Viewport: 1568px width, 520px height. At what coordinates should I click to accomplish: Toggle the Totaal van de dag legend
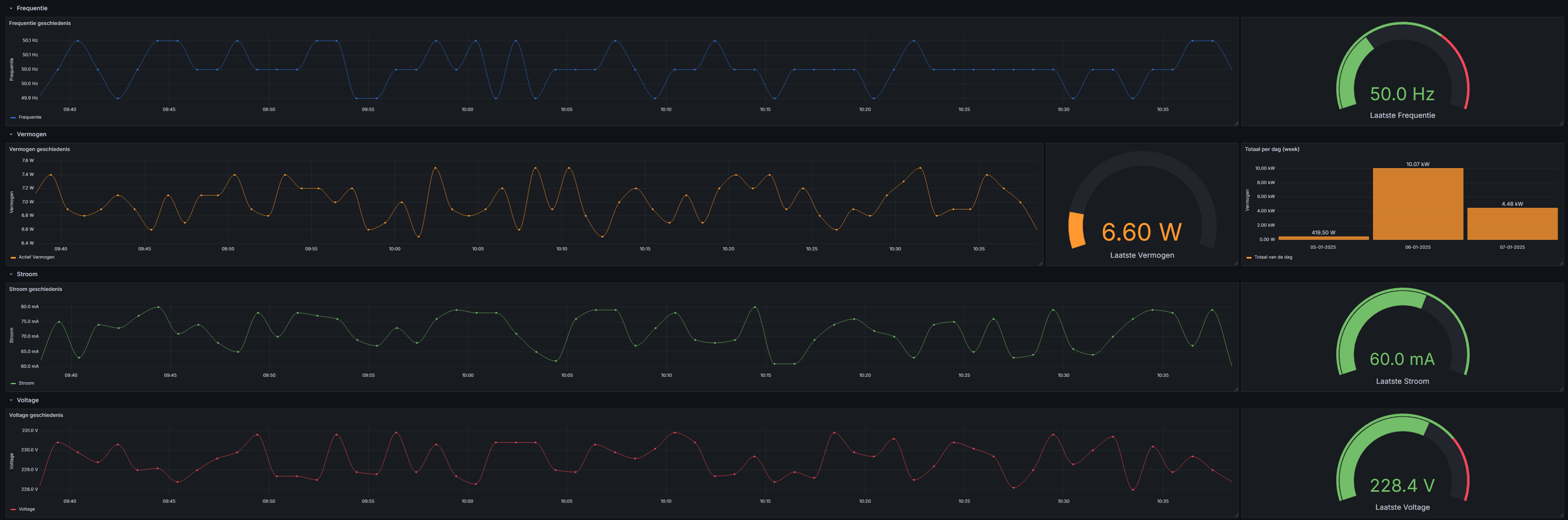click(x=1273, y=257)
